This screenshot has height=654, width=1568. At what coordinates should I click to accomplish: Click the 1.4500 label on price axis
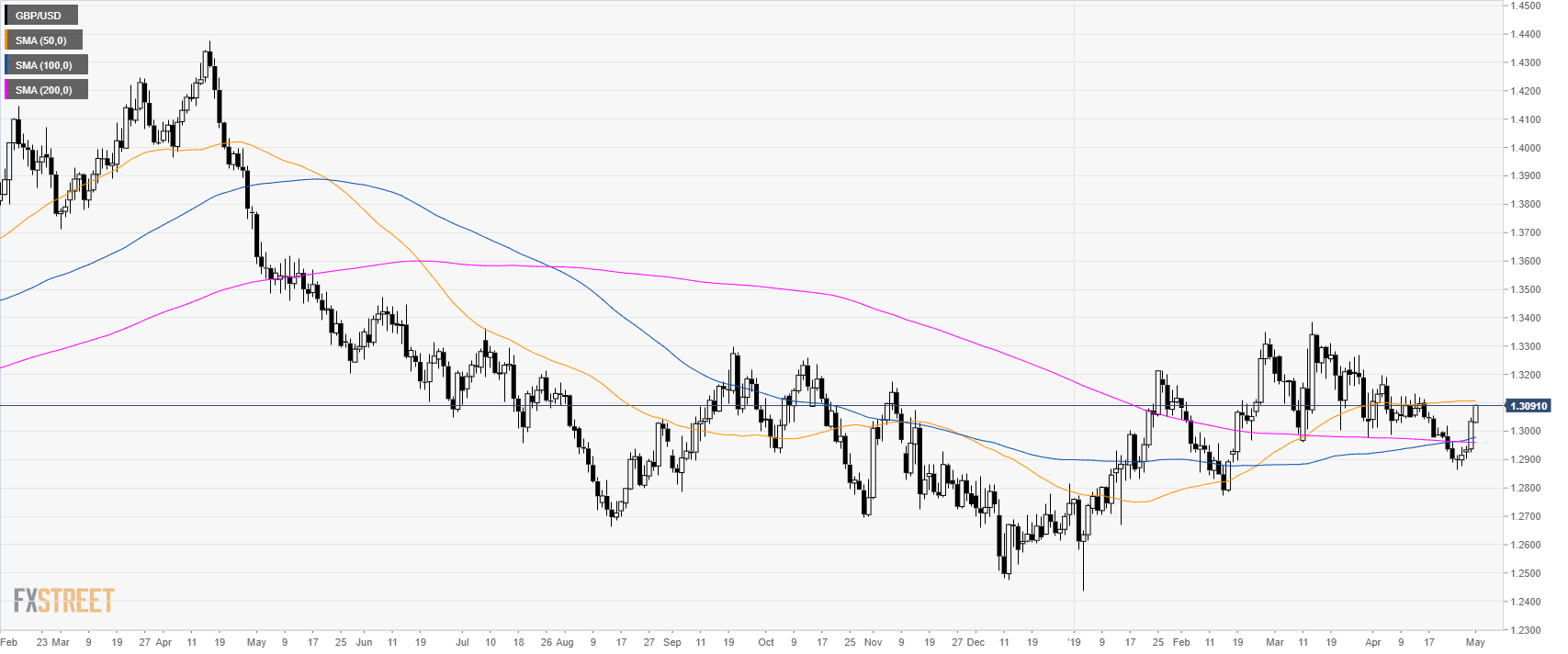point(1526,6)
